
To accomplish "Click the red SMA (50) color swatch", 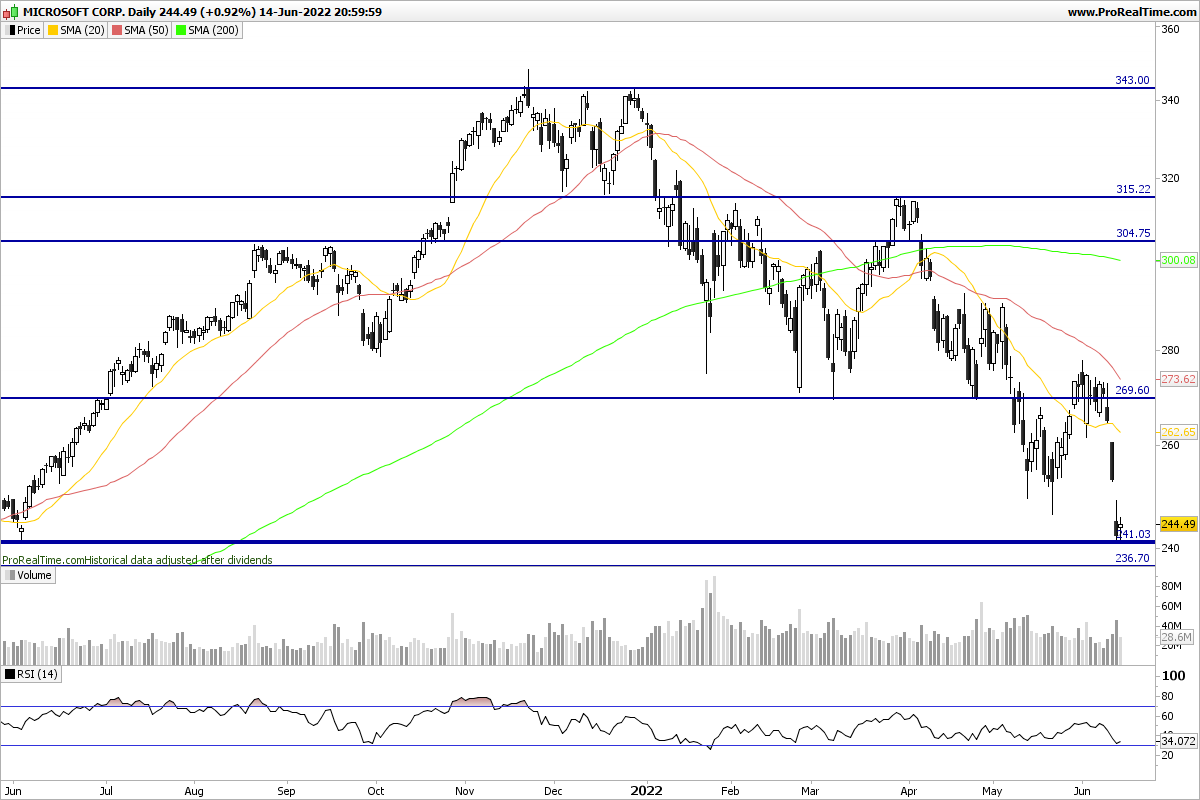I will coord(115,30).
